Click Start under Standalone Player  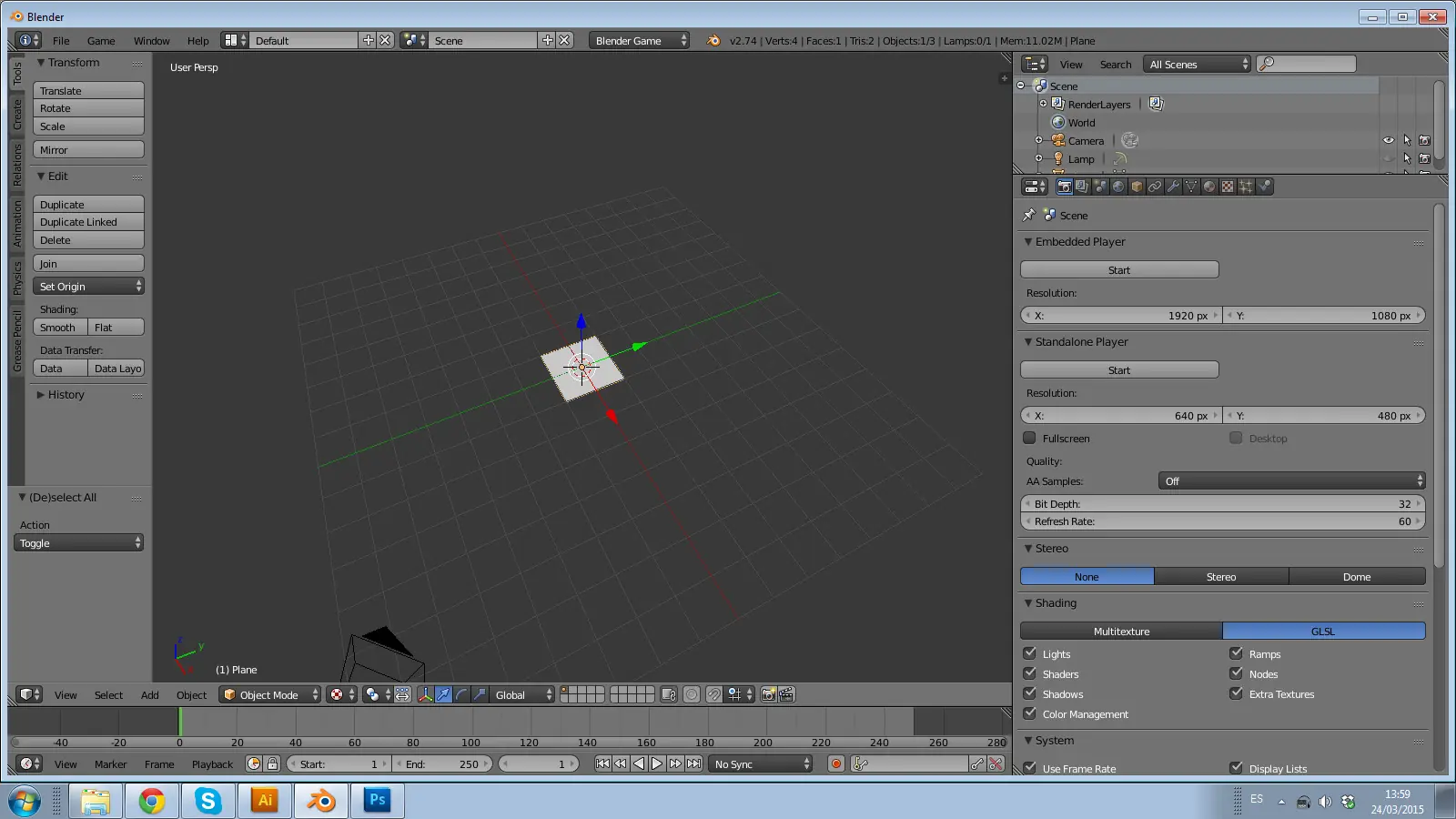1119,369
